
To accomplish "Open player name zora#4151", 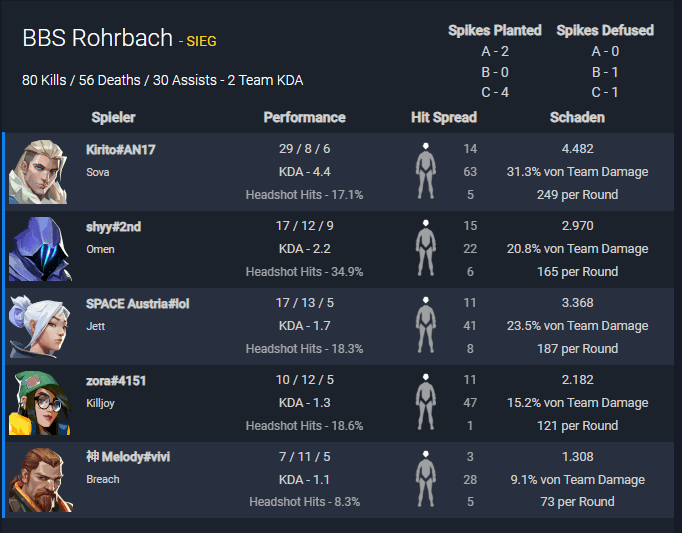I will tap(116, 381).
